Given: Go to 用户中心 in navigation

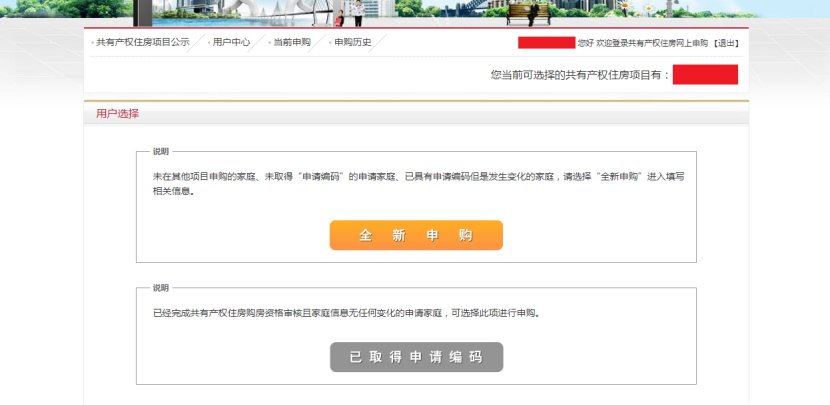Looking at the screenshot, I should [x=231, y=43].
